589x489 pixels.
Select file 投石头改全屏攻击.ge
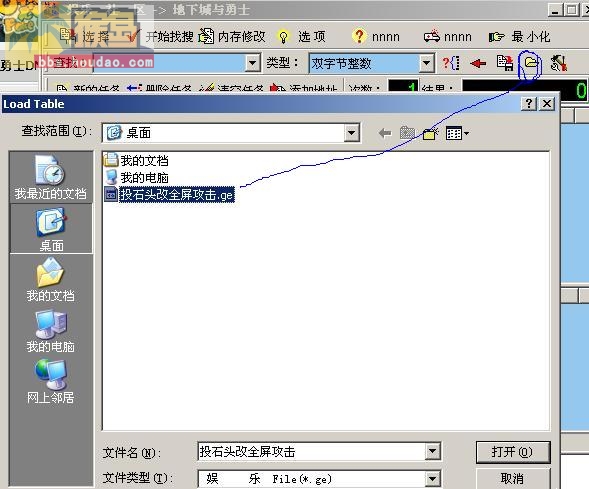[169, 195]
